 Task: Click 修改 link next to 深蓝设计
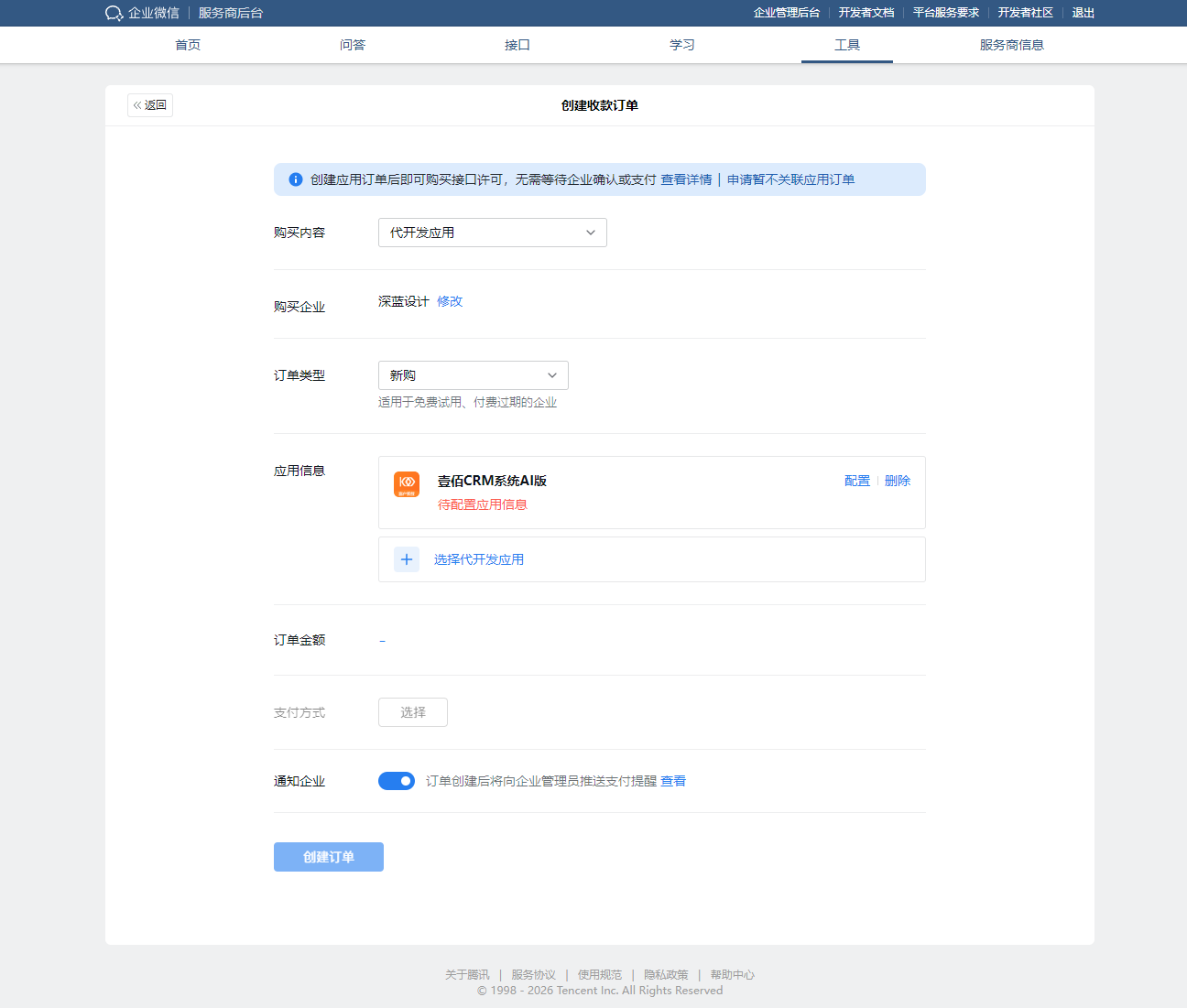click(450, 301)
